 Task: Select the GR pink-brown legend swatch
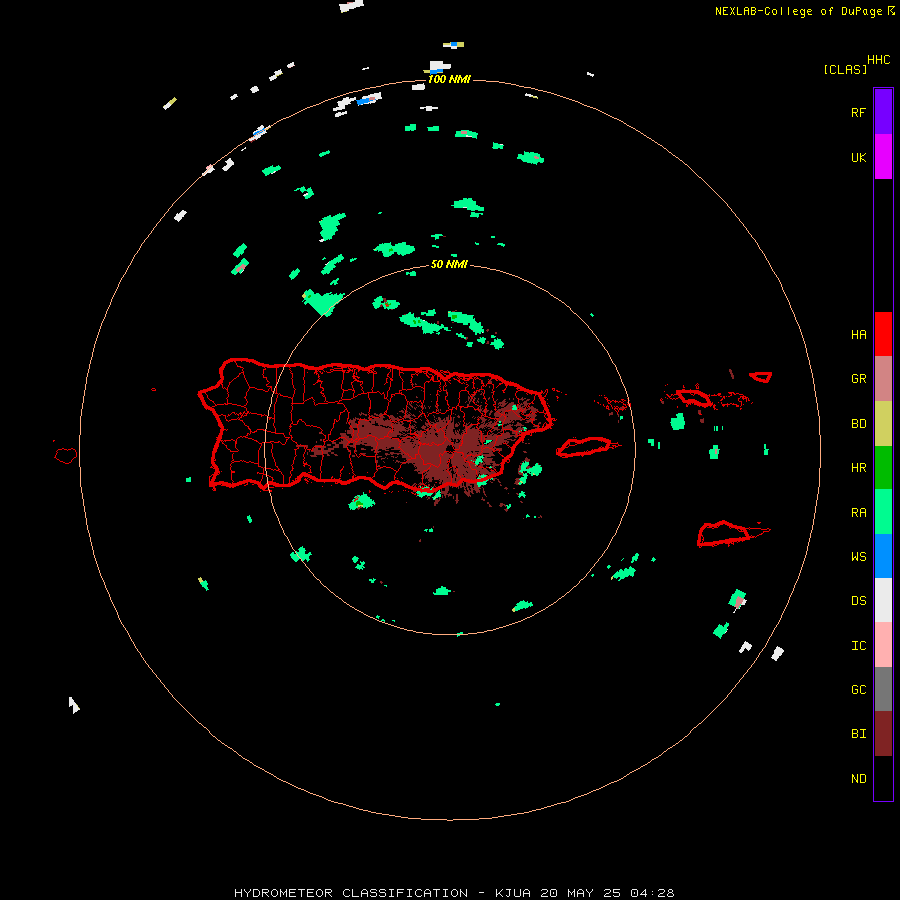[883, 379]
